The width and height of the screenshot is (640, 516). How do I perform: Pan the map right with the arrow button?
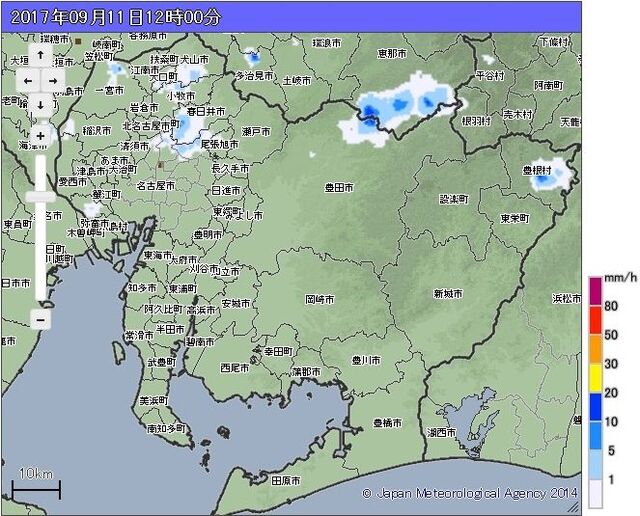53,81
